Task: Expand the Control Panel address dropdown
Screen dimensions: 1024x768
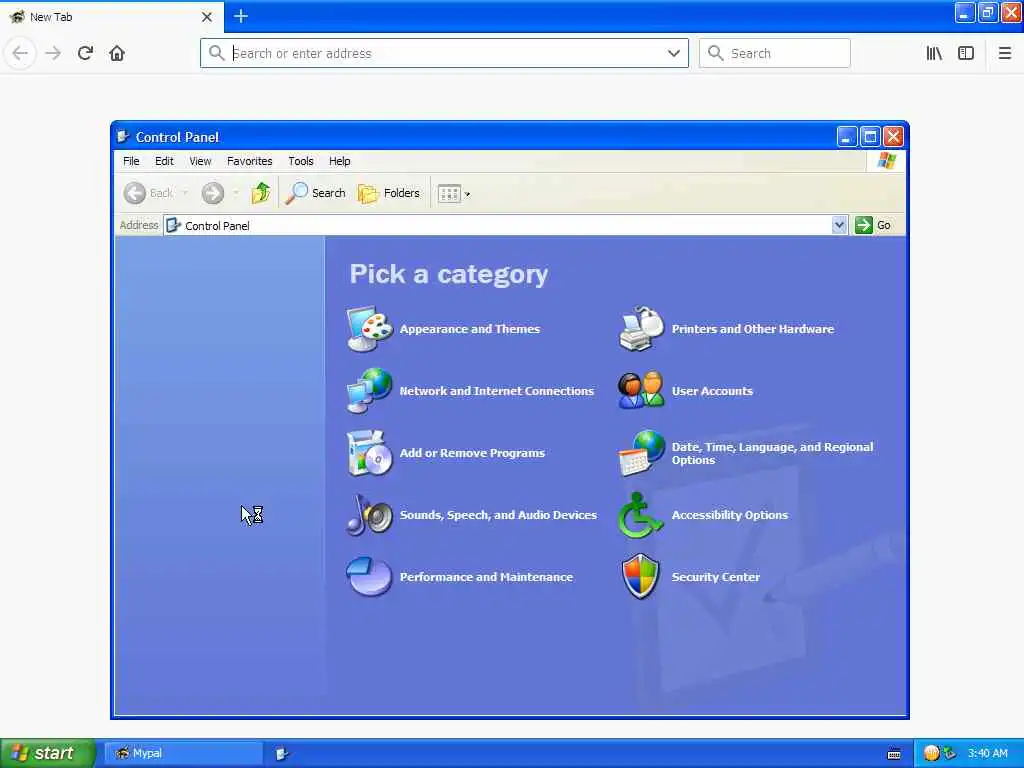Action: [x=839, y=225]
